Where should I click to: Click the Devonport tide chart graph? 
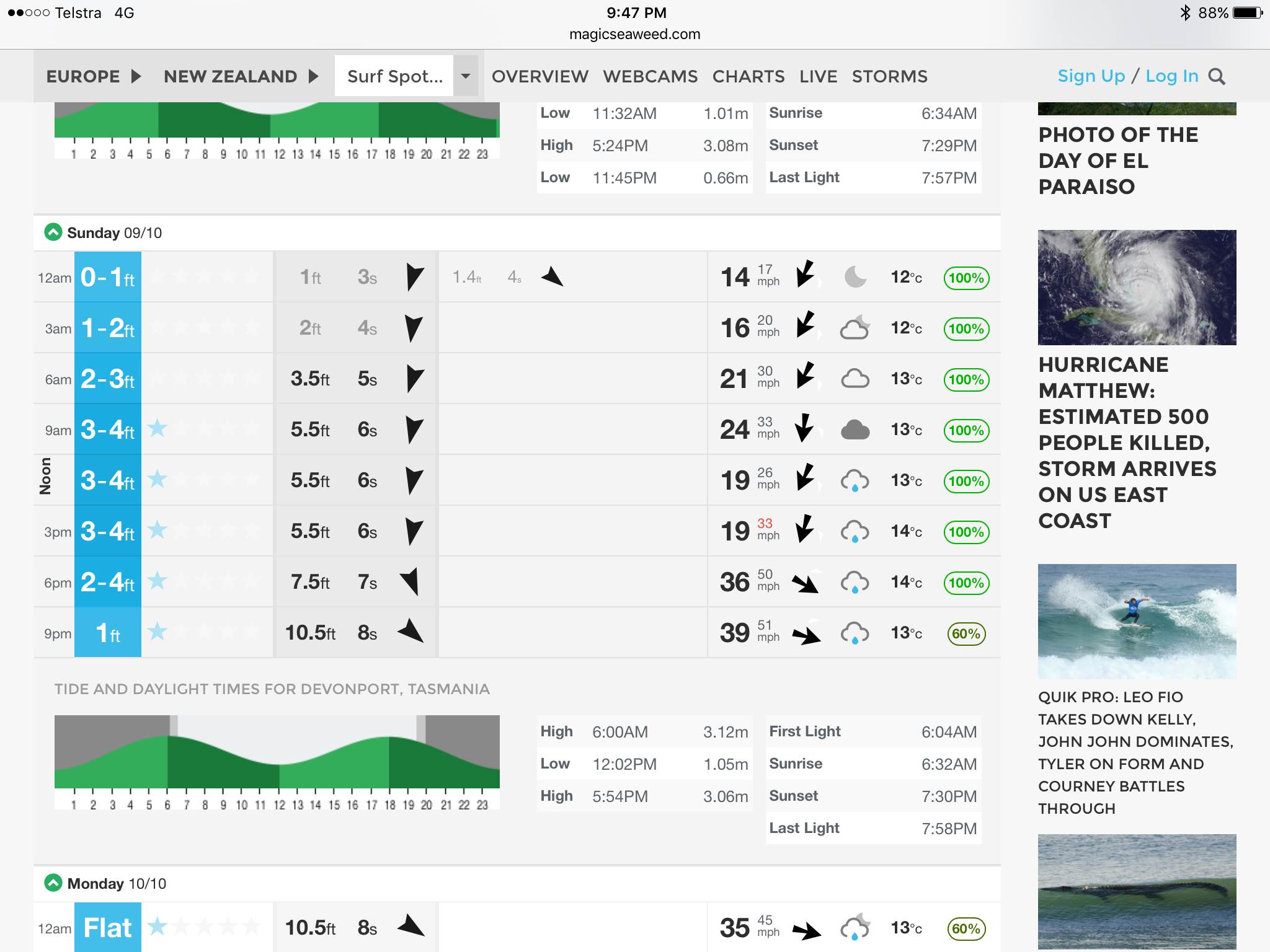(277, 752)
